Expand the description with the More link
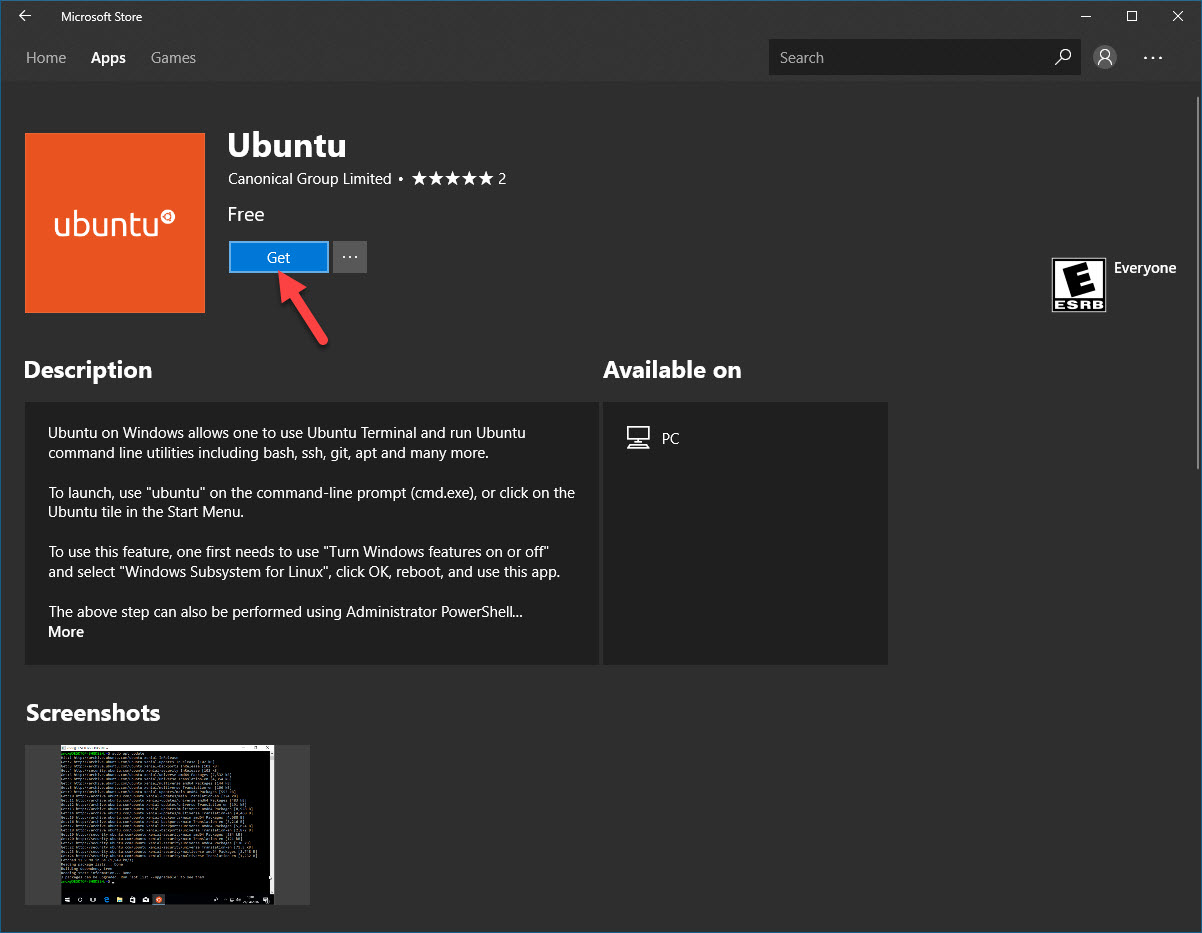1202x933 pixels. point(66,631)
